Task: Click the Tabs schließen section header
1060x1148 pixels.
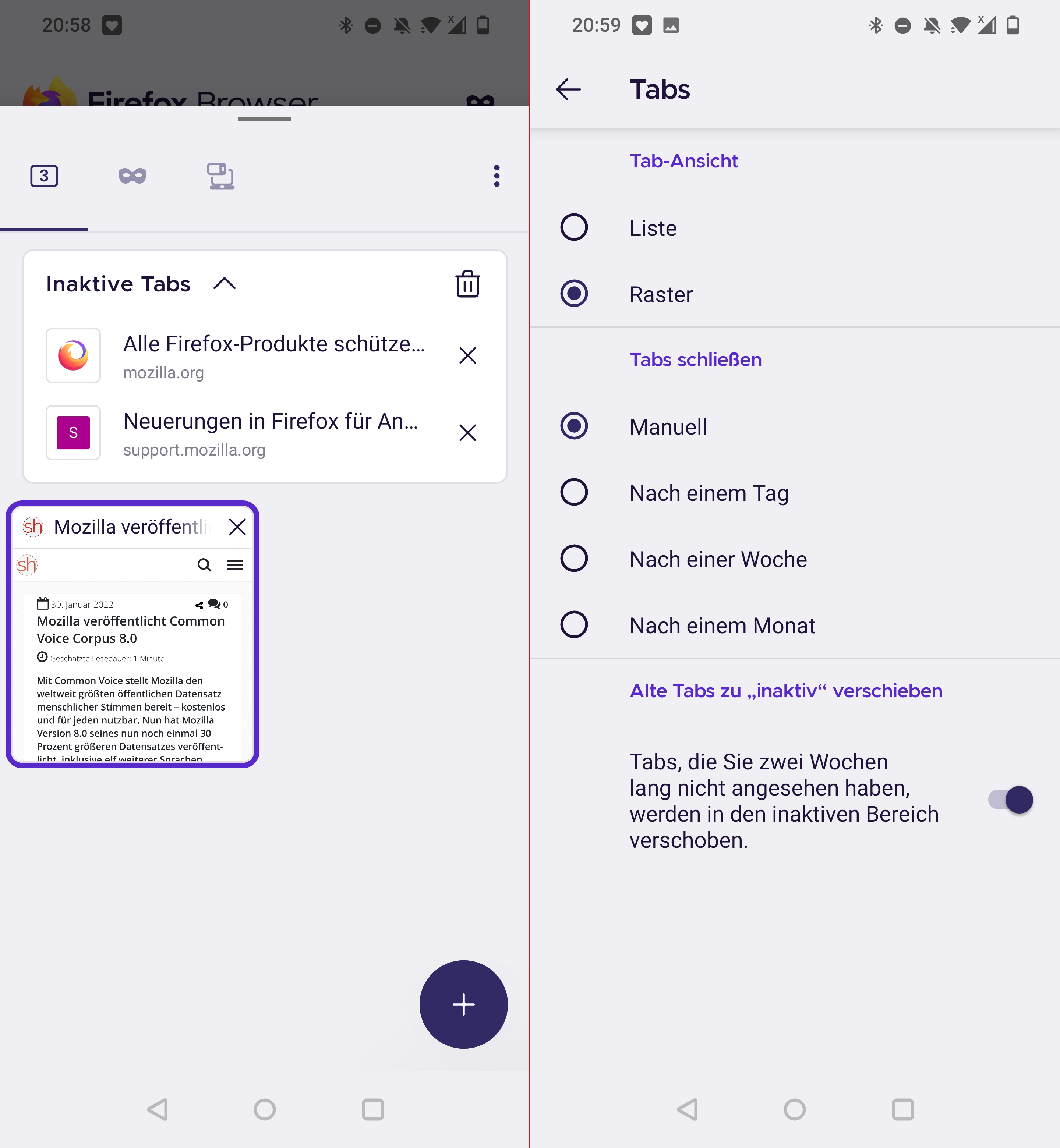Action: click(x=696, y=359)
